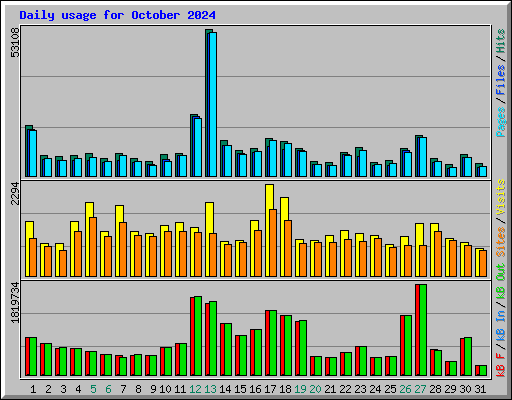Click green weekend day 13 label
The image size is (512, 400).
pos(210,389)
